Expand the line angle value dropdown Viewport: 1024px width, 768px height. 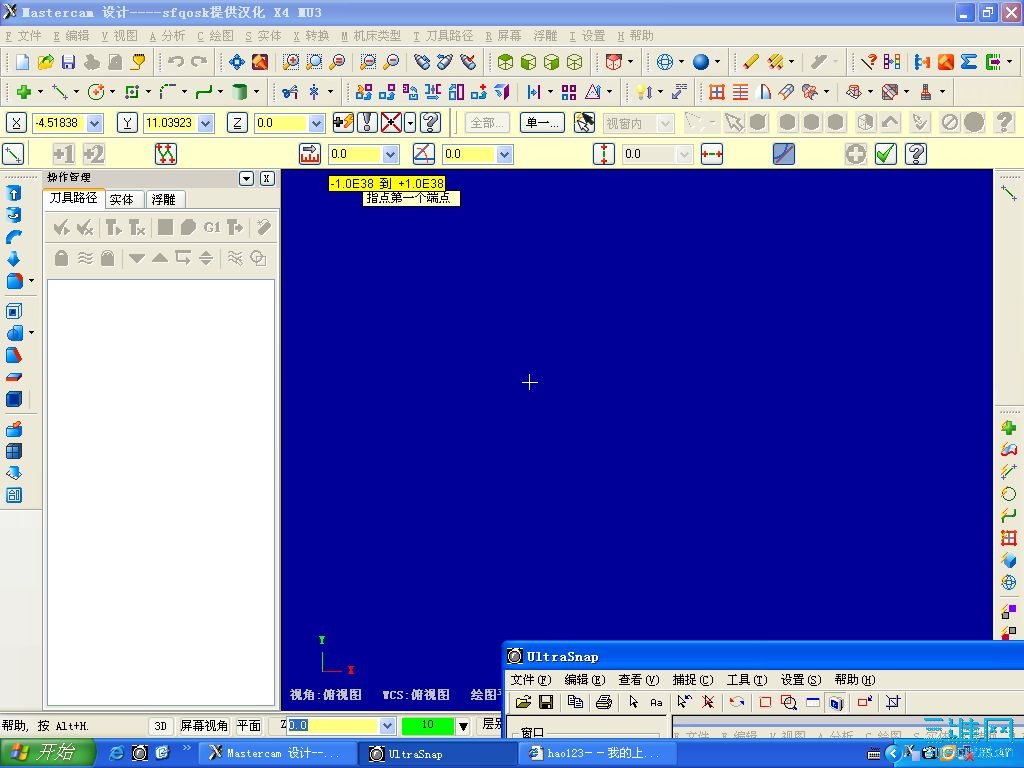click(504, 154)
